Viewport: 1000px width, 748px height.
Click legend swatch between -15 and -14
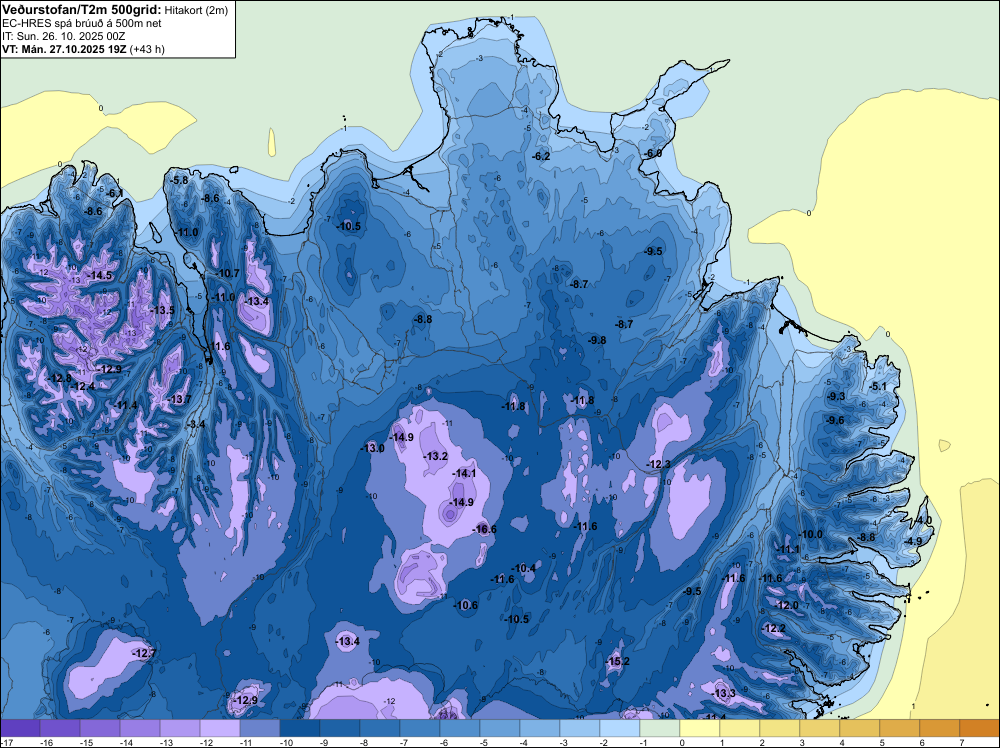(x=100, y=728)
